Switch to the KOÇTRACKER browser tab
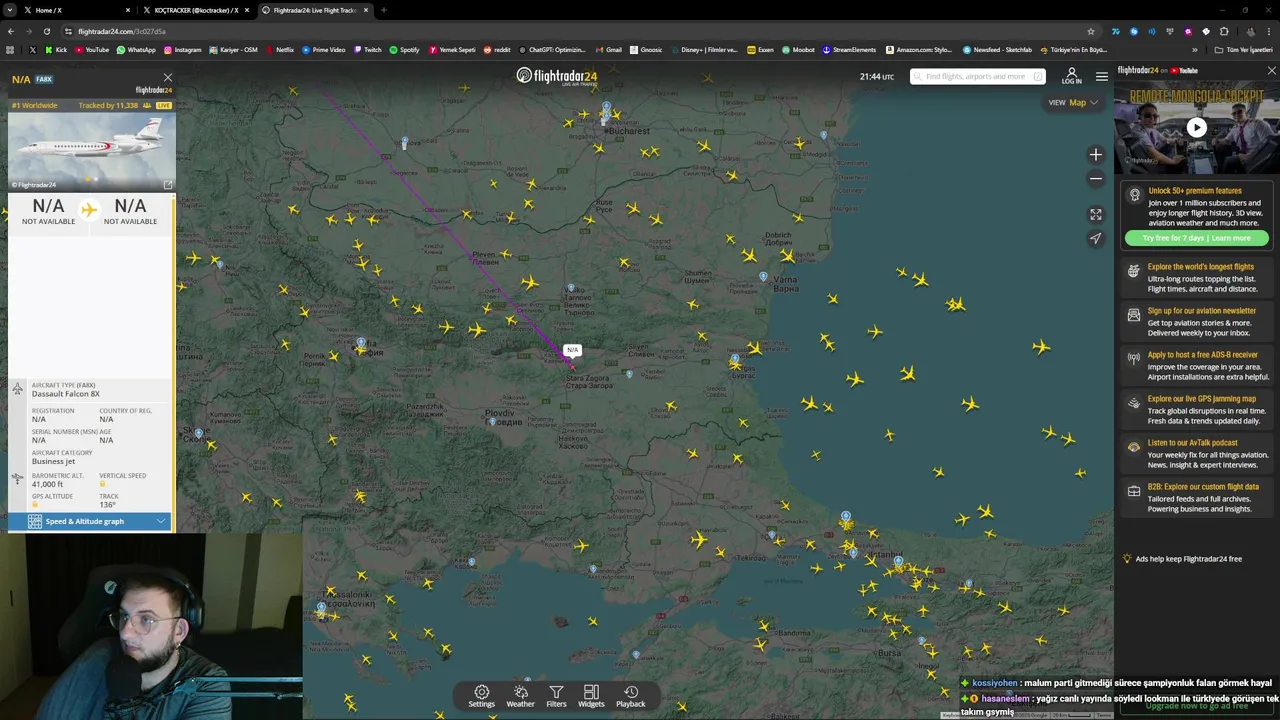 coord(195,10)
